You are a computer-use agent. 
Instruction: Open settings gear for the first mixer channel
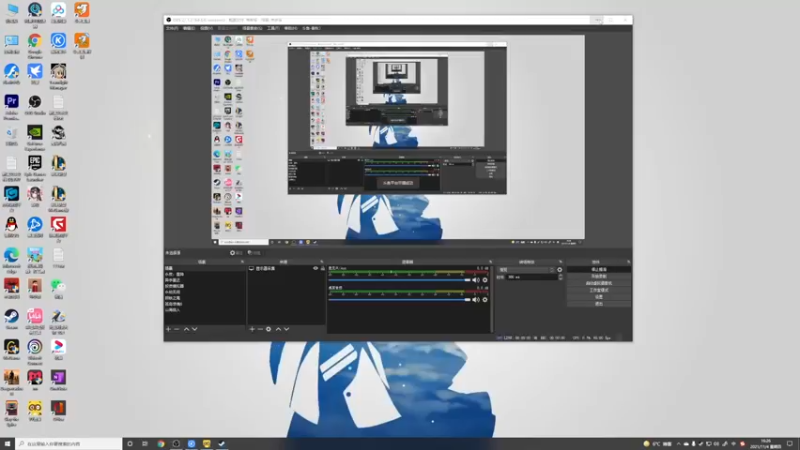click(485, 280)
